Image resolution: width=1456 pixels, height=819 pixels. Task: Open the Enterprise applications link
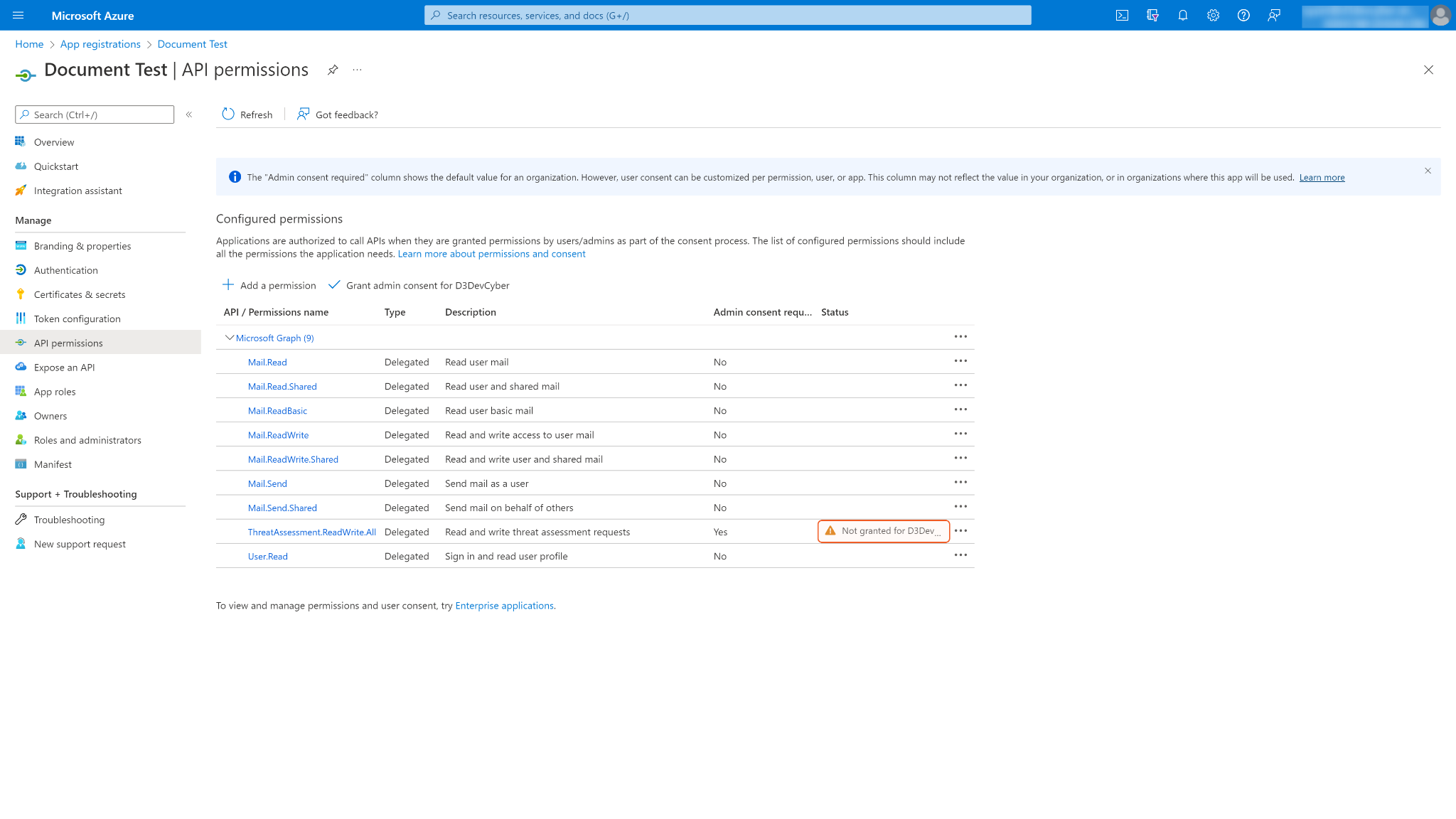[504, 606]
